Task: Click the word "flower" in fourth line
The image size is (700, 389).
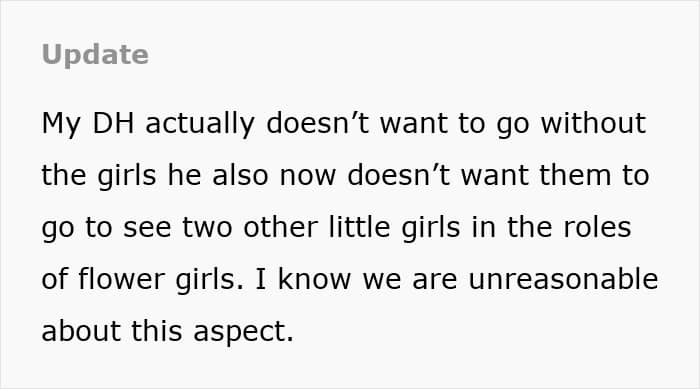Action: click(121, 278)
